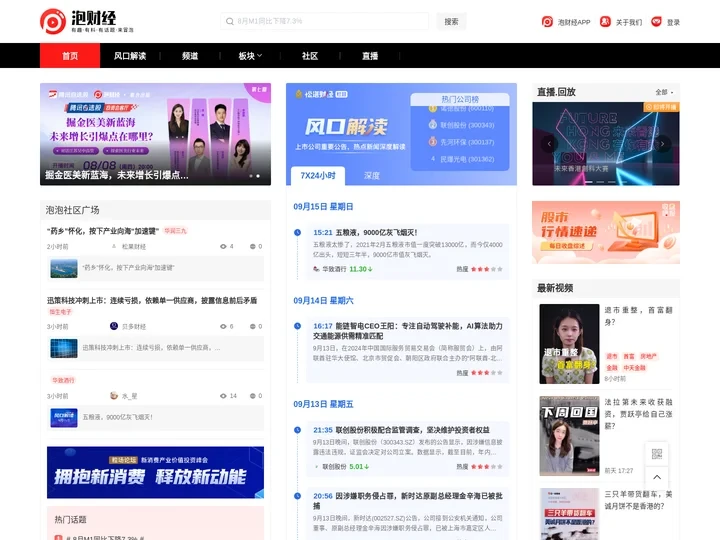This screenshot has height=540, width=720.
Task: Open article 五粮液，9000亿灰飞烟灭！
Action: click(377, 233)
